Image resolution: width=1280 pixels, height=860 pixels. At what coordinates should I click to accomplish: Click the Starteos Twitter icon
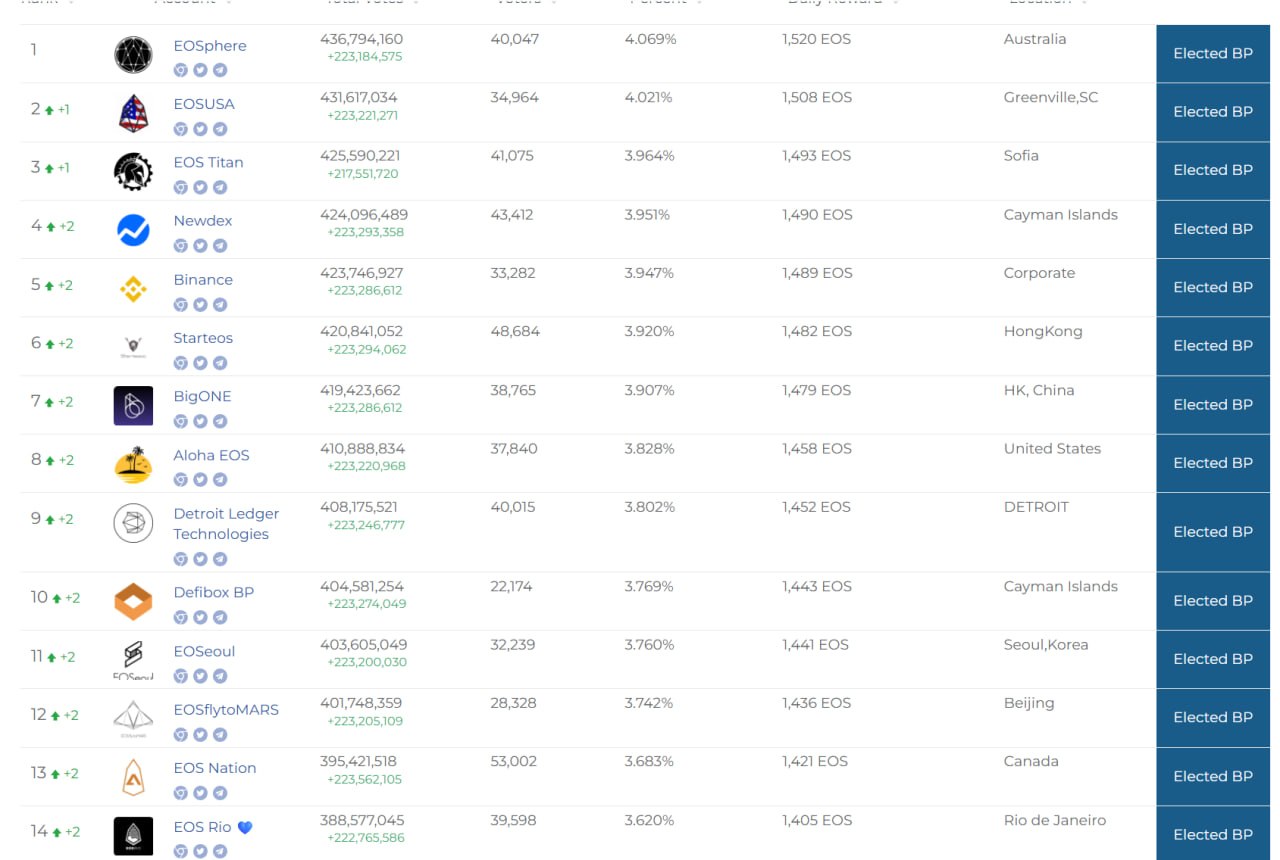pos(200,362)
